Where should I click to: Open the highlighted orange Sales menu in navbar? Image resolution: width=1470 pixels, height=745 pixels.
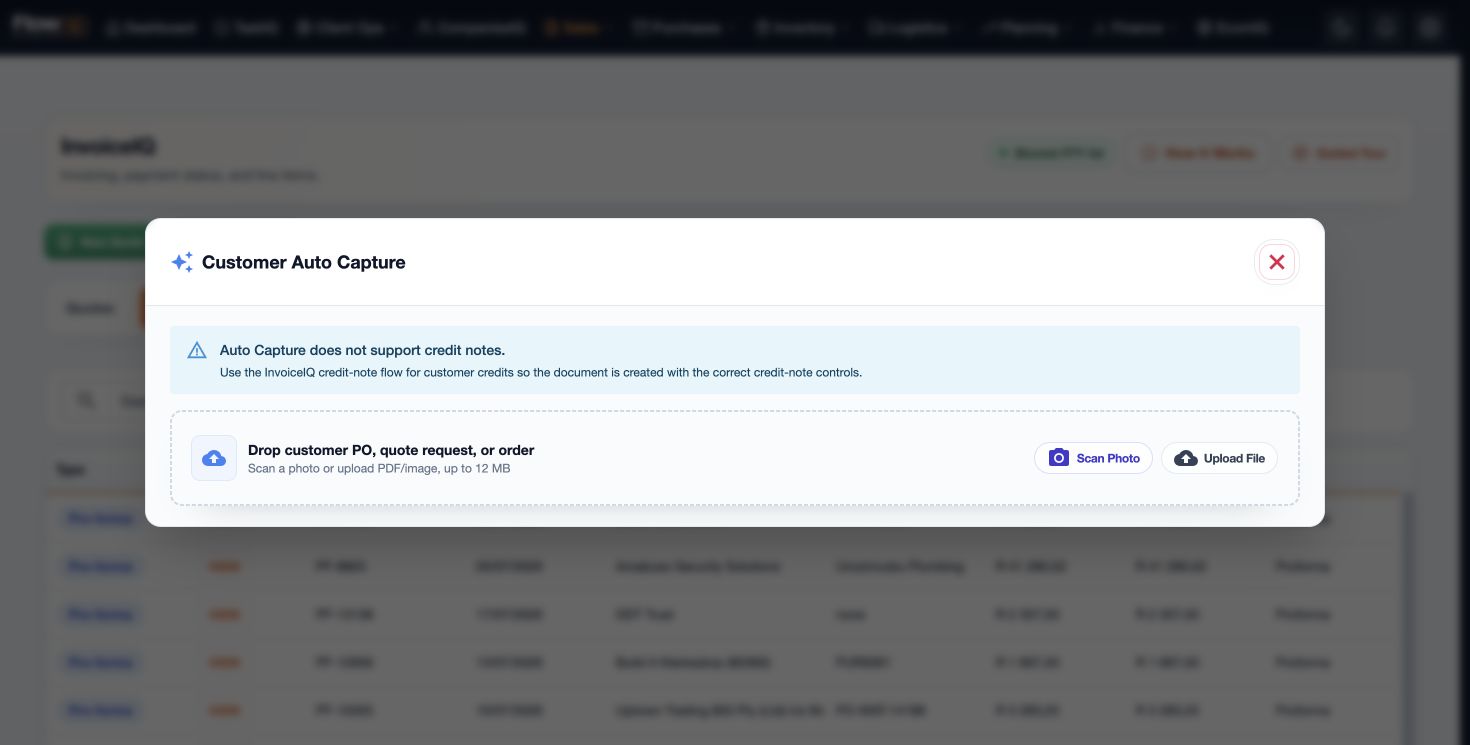coord(574,28)
